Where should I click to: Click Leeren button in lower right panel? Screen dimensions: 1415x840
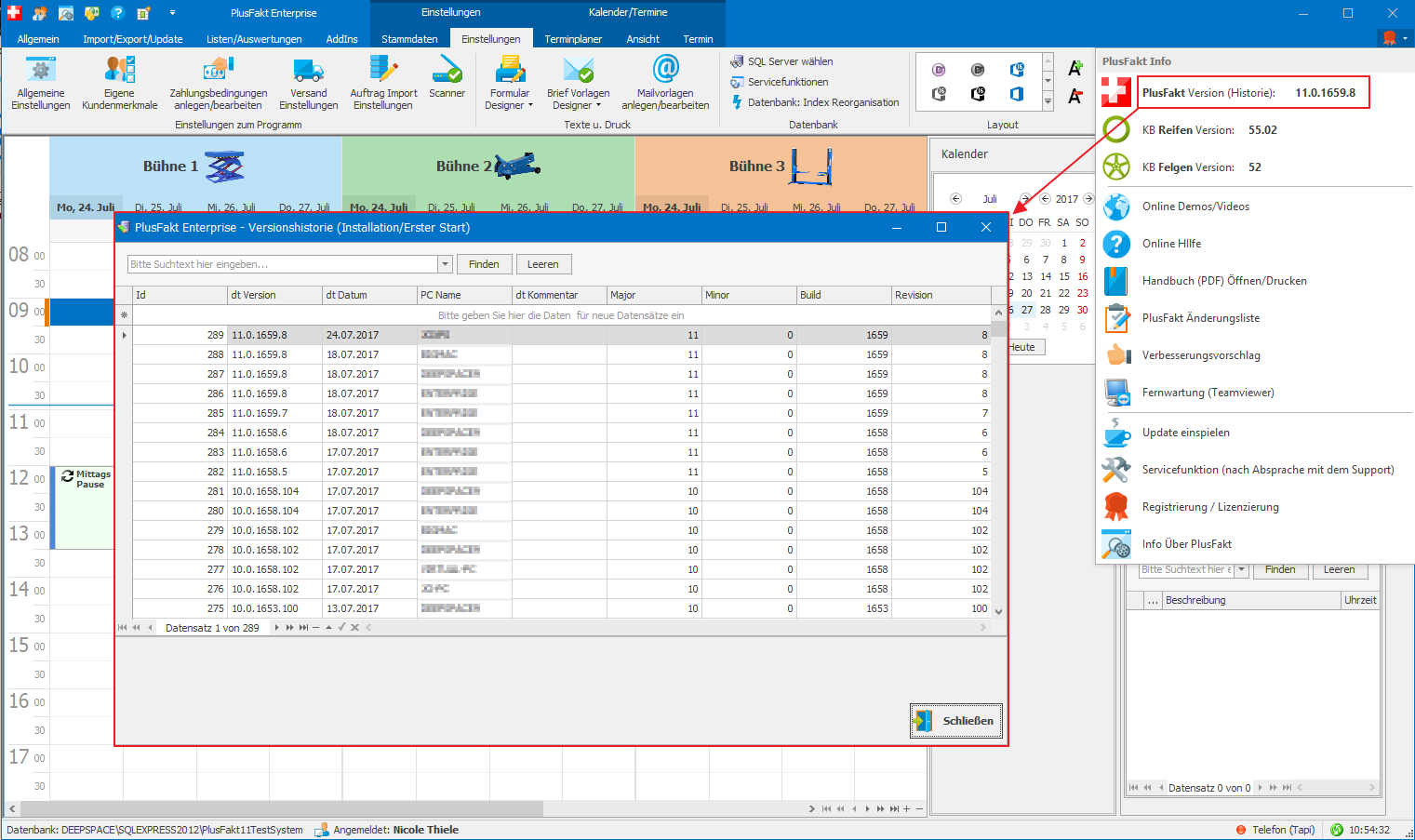(x=1340, y=569)
